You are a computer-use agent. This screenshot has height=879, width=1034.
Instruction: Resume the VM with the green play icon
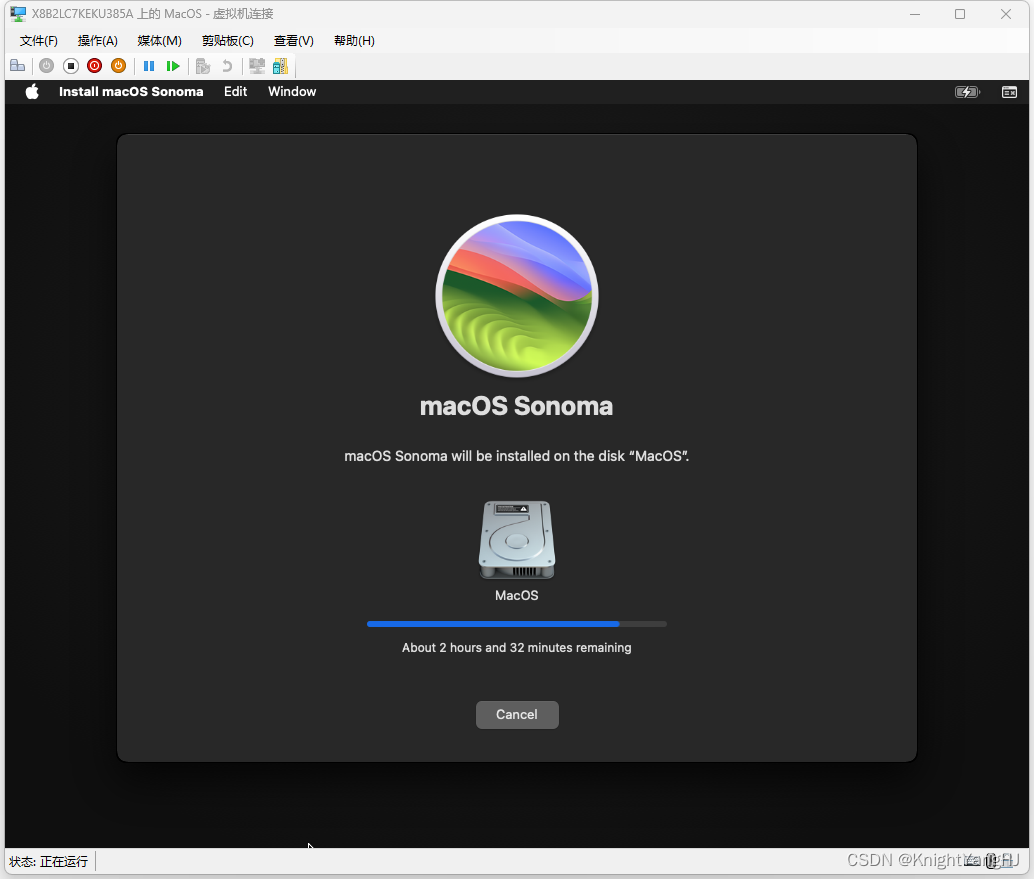pyautogui.click(x=172, y=65)
